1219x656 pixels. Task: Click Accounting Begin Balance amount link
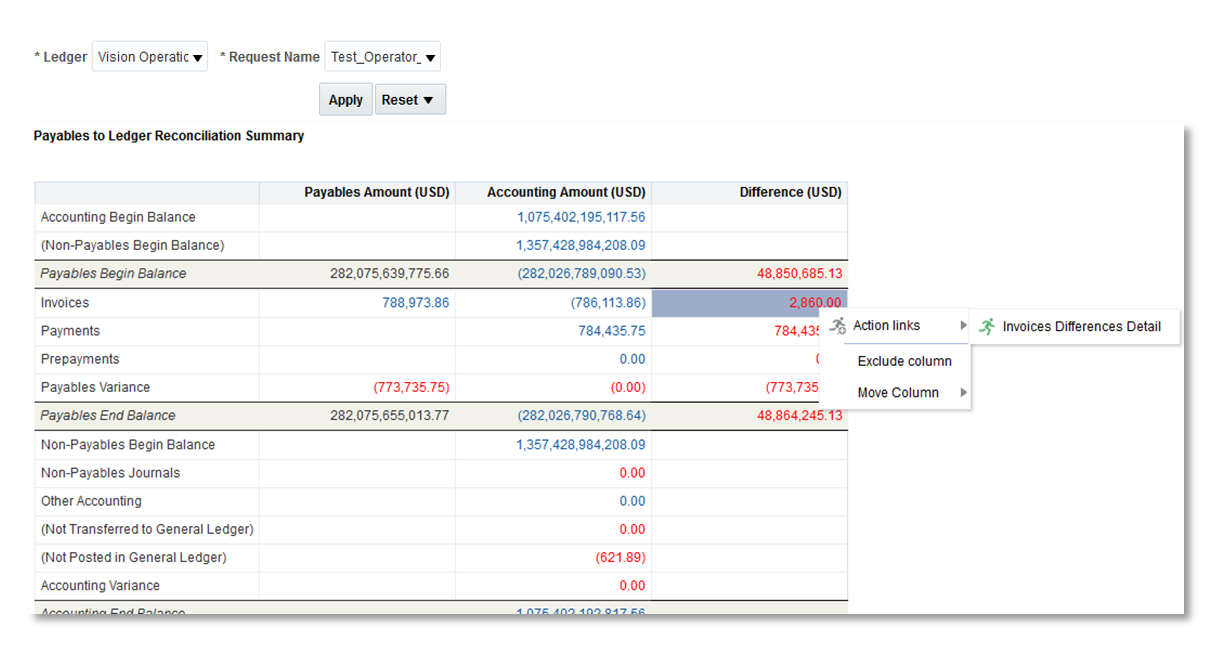click(581, 217)
